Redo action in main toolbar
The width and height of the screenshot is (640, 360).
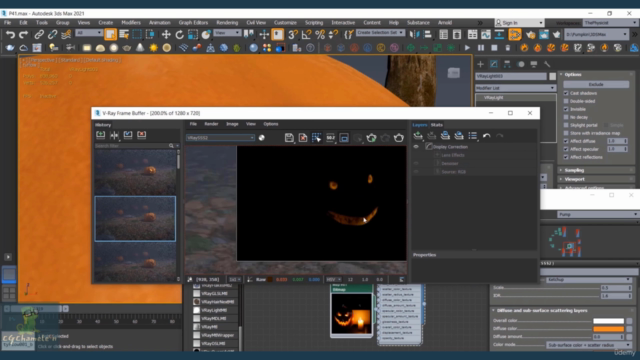(24, 35)
